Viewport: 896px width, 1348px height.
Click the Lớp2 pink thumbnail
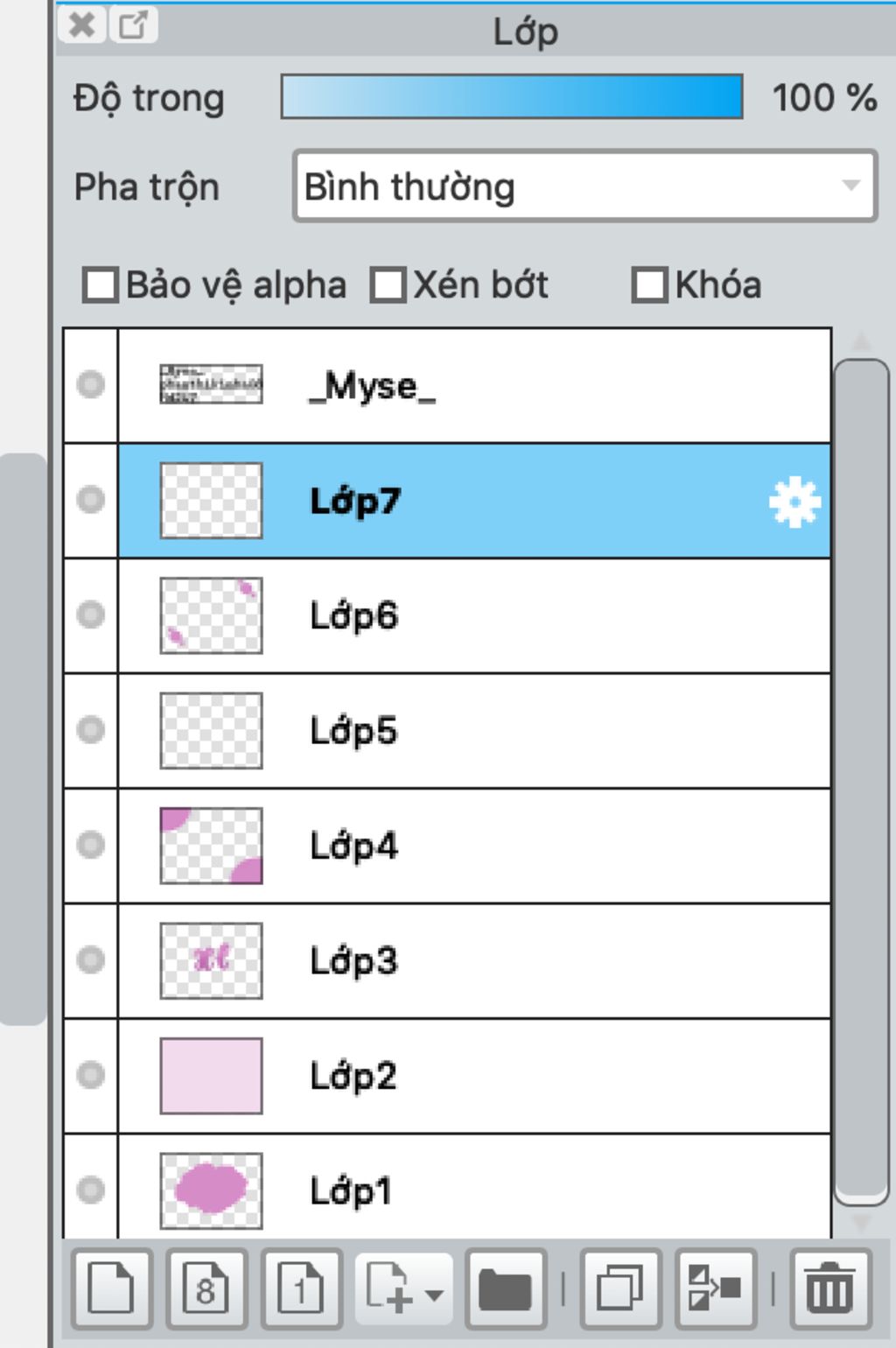(210, 1074)
